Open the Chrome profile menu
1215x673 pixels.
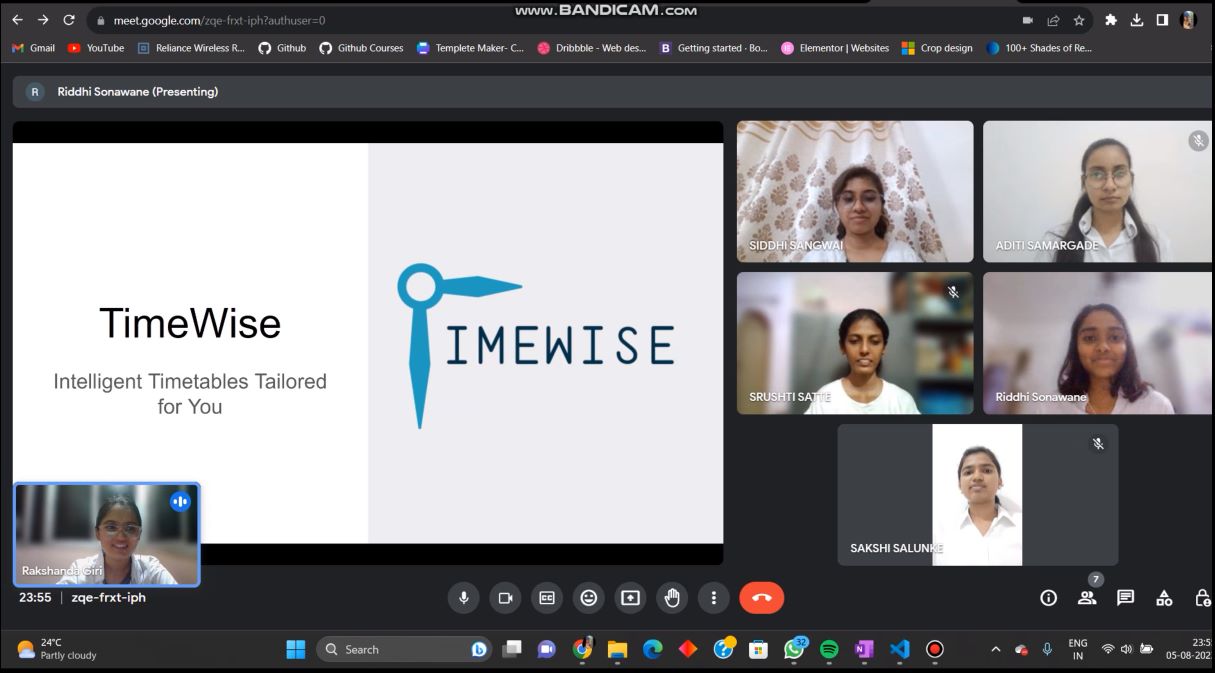point(1188,19)
